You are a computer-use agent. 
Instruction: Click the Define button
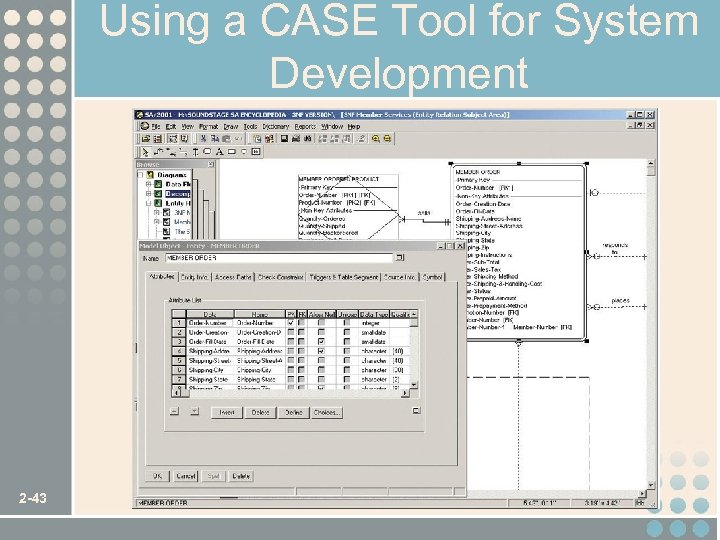click(x=294, y=412)
